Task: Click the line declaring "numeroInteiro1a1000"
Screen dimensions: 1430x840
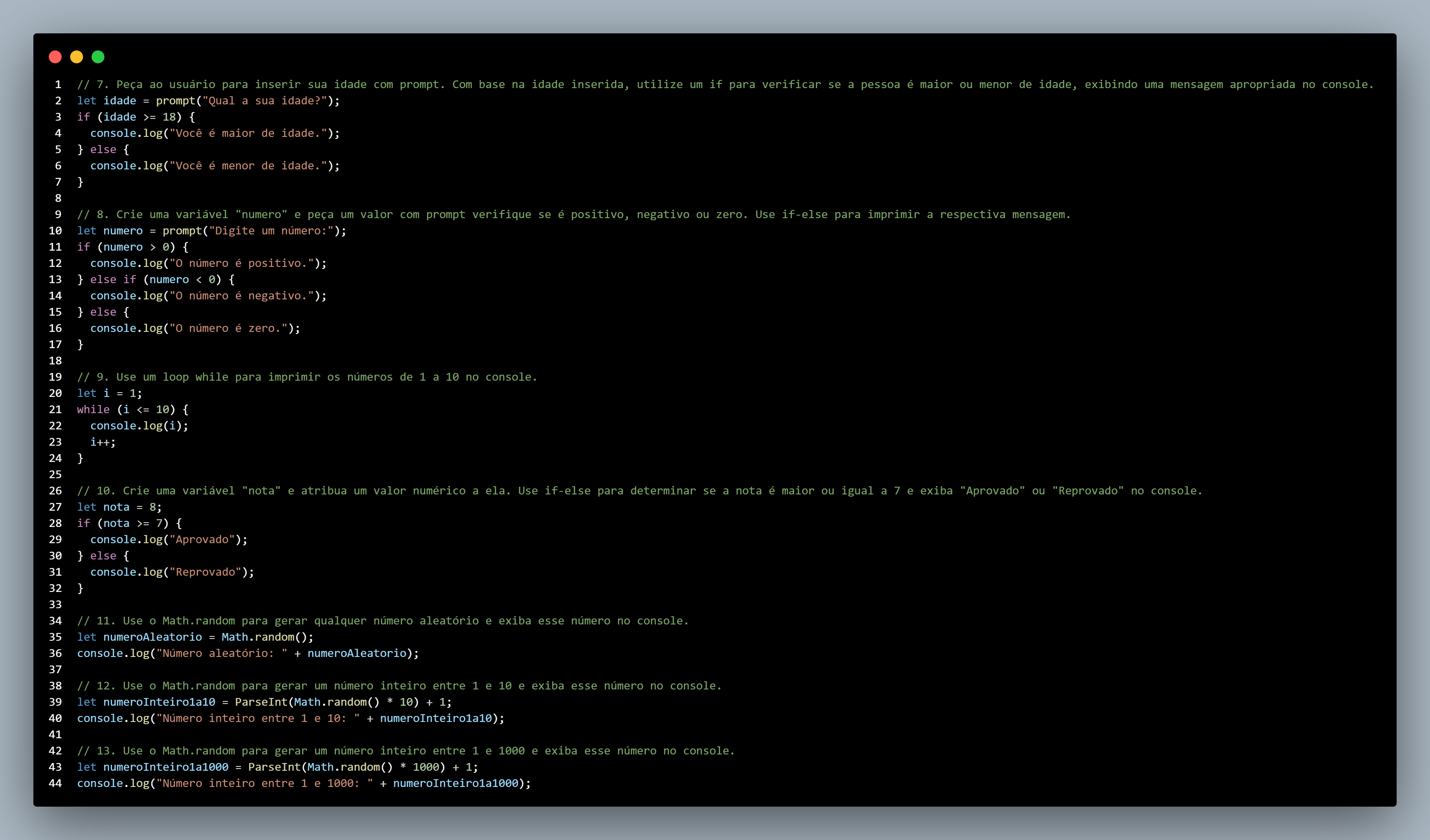Action: (278, 767)
